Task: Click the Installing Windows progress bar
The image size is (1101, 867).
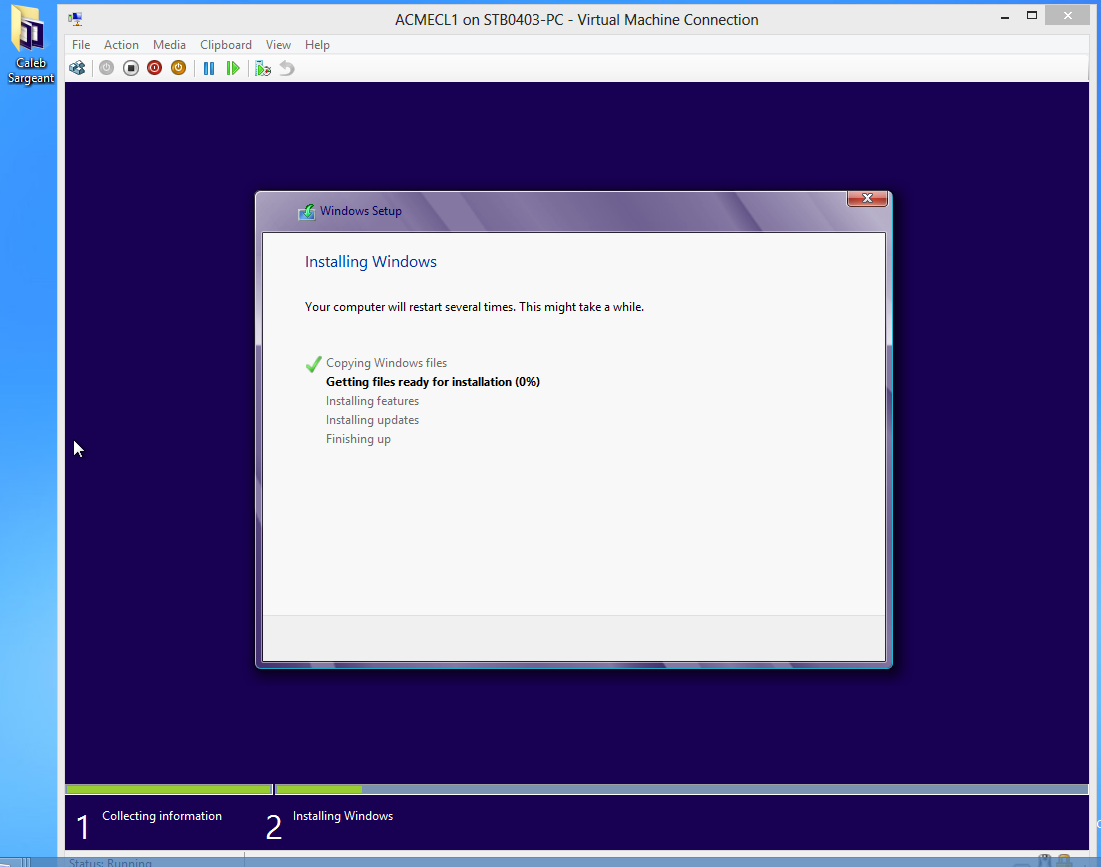Action: click(682, 790)
